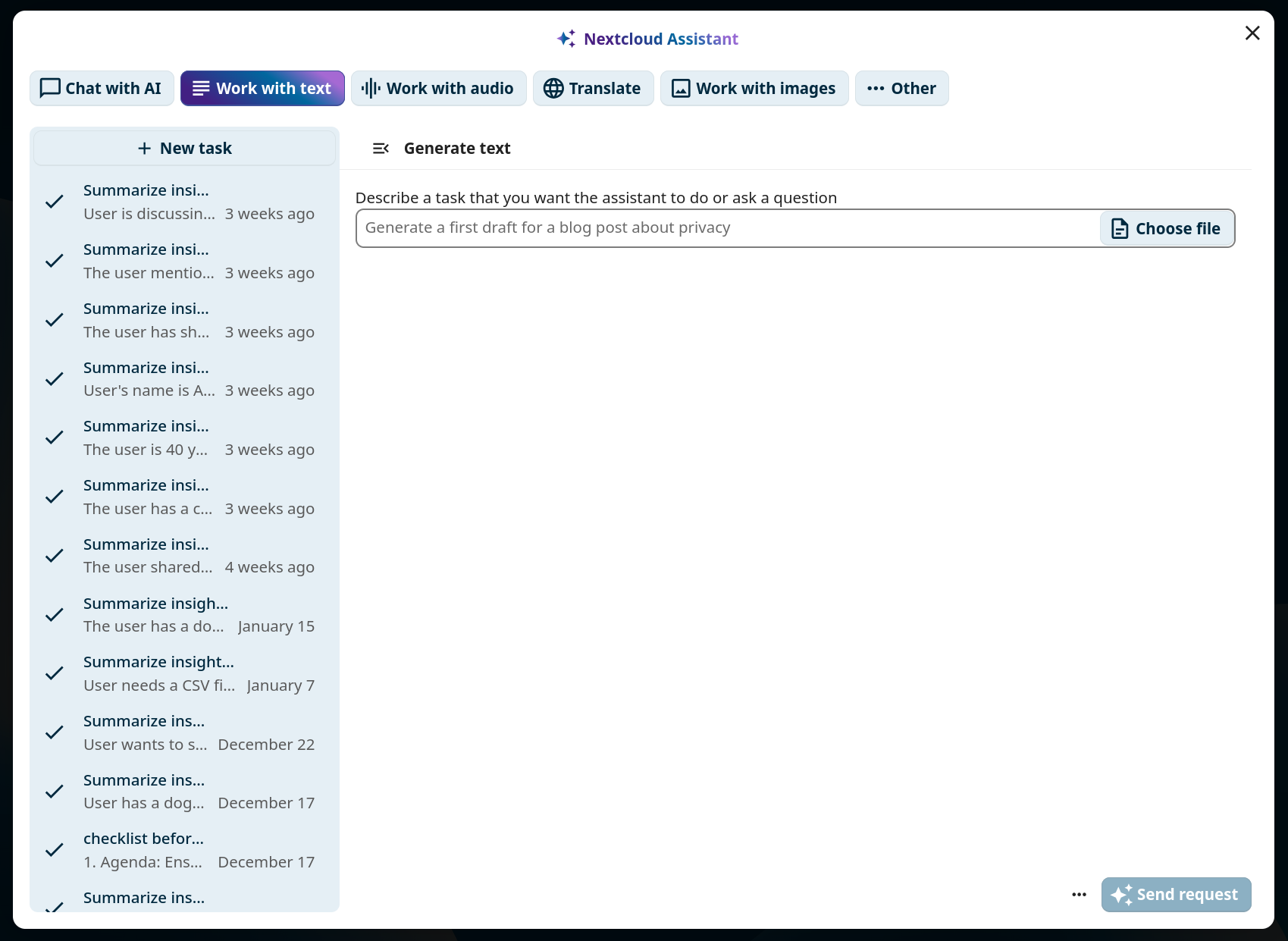Open the 'checklist befor...' task
Image resolution: width=1288 pixels, height=941 pixels.
pyautogui.click(x=184, y=850)
